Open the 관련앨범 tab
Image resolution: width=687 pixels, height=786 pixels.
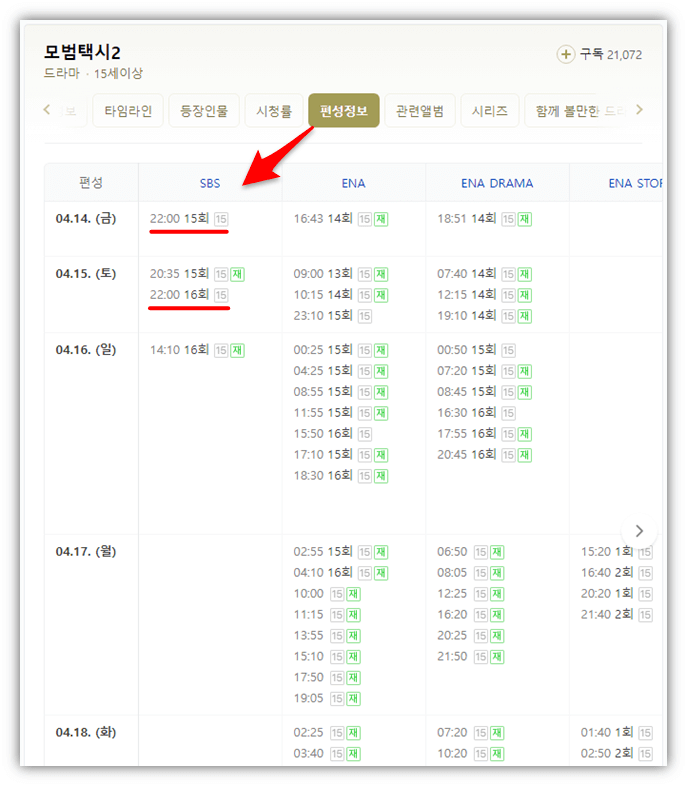(419, 110)
